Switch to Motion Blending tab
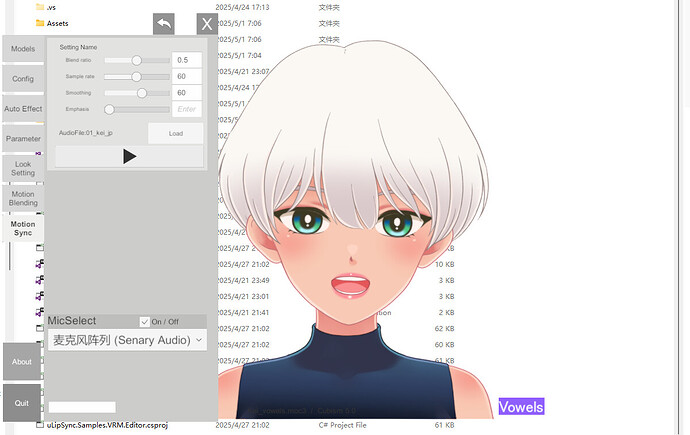 click(x=23, y=198)
